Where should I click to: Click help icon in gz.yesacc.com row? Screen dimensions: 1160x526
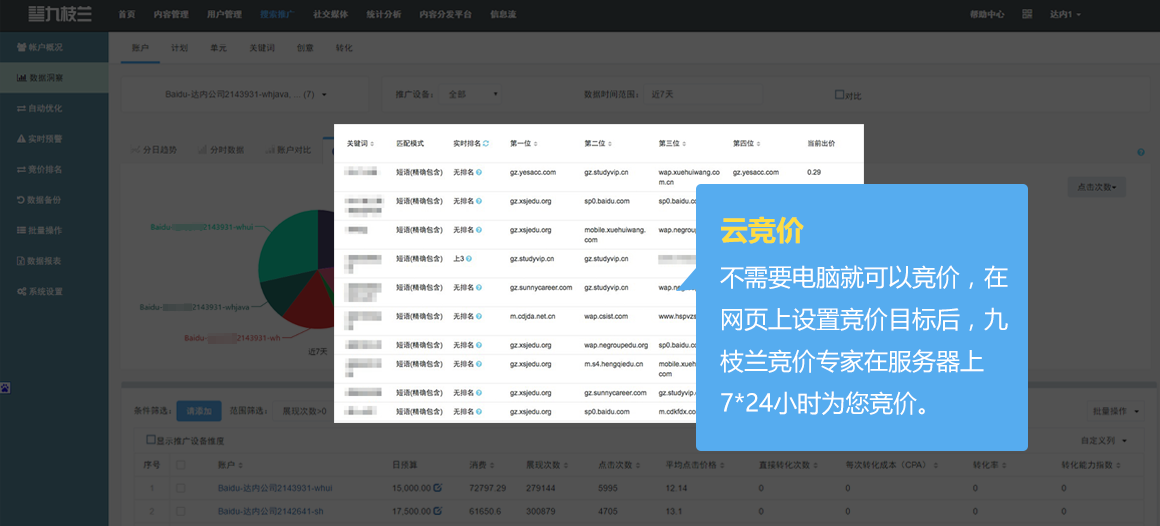pyautogui.click(x=479, y=172)
